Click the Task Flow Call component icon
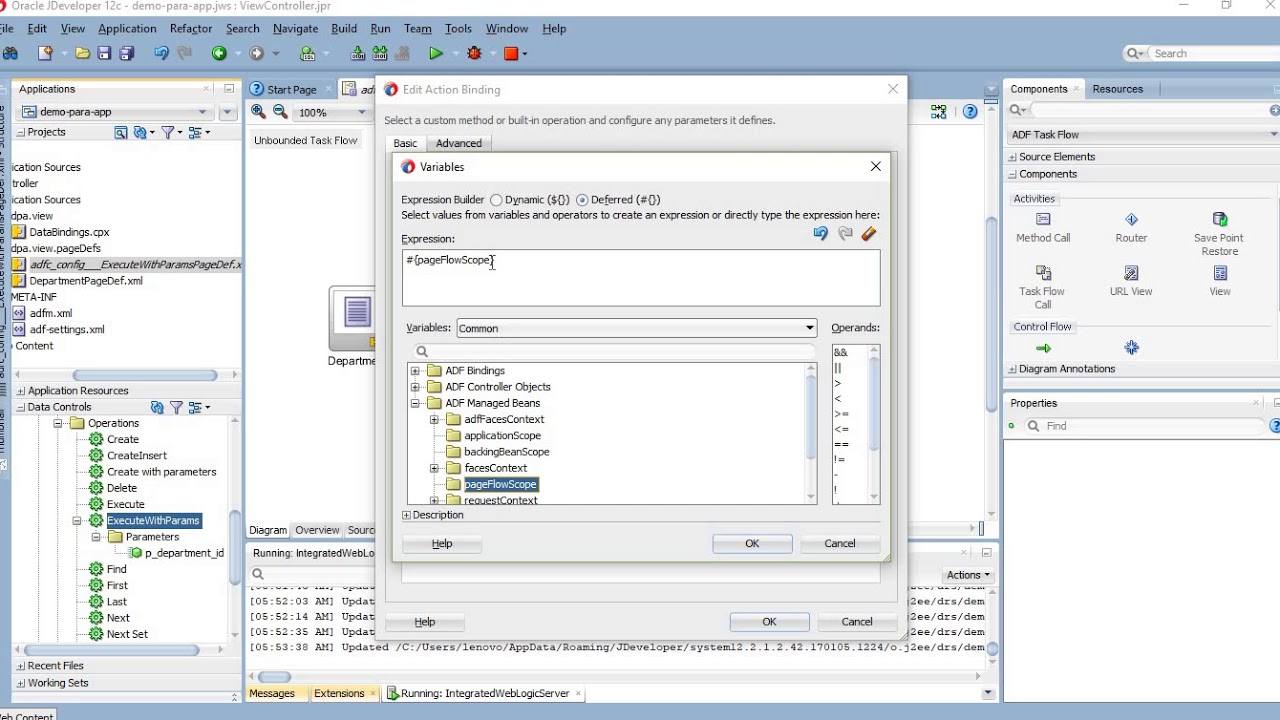Screen dimensions: 1280x720 tap(1043, 273)
